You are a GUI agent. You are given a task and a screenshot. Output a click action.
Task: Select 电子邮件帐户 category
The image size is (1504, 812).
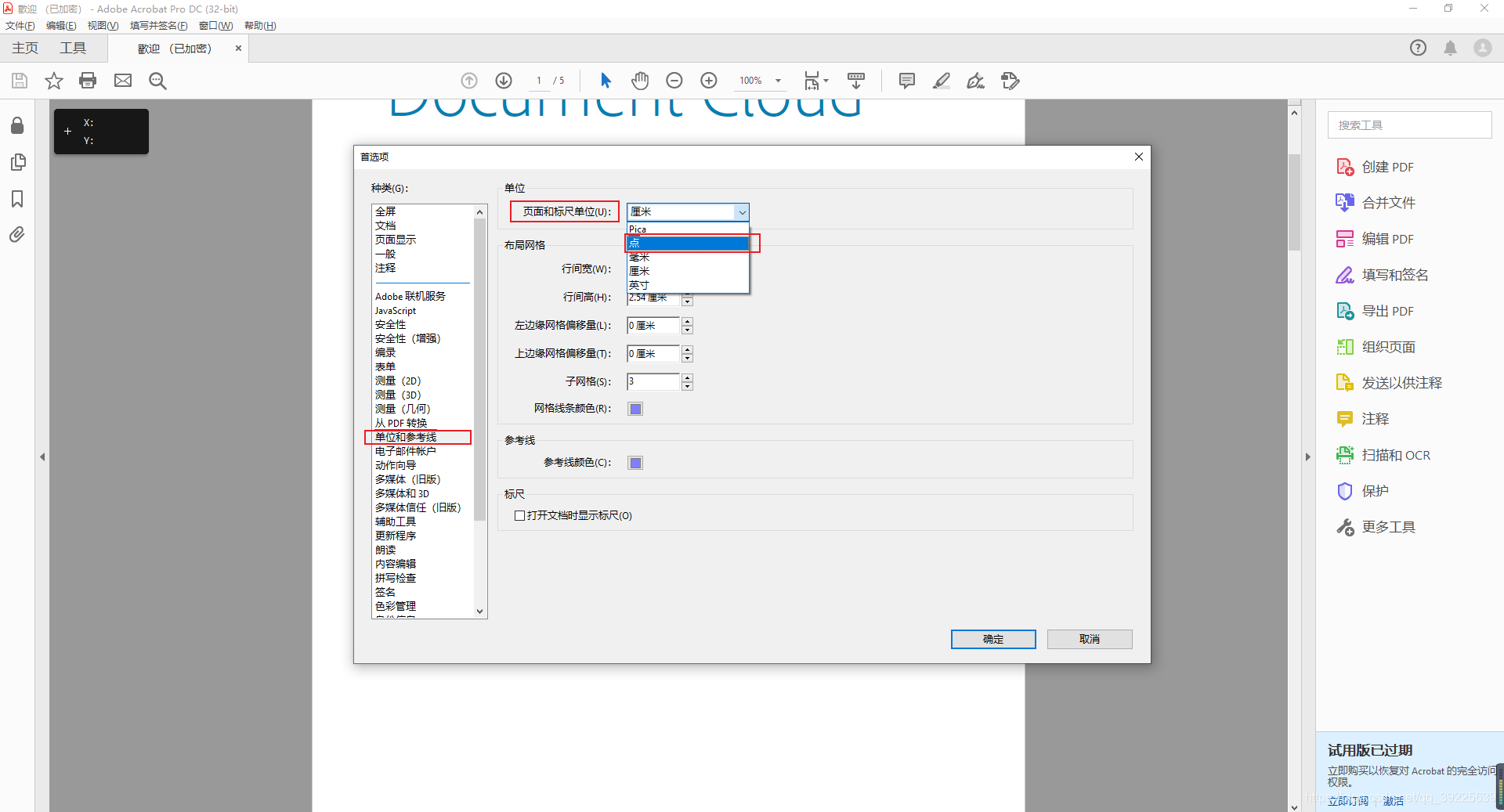click(406, 451)
